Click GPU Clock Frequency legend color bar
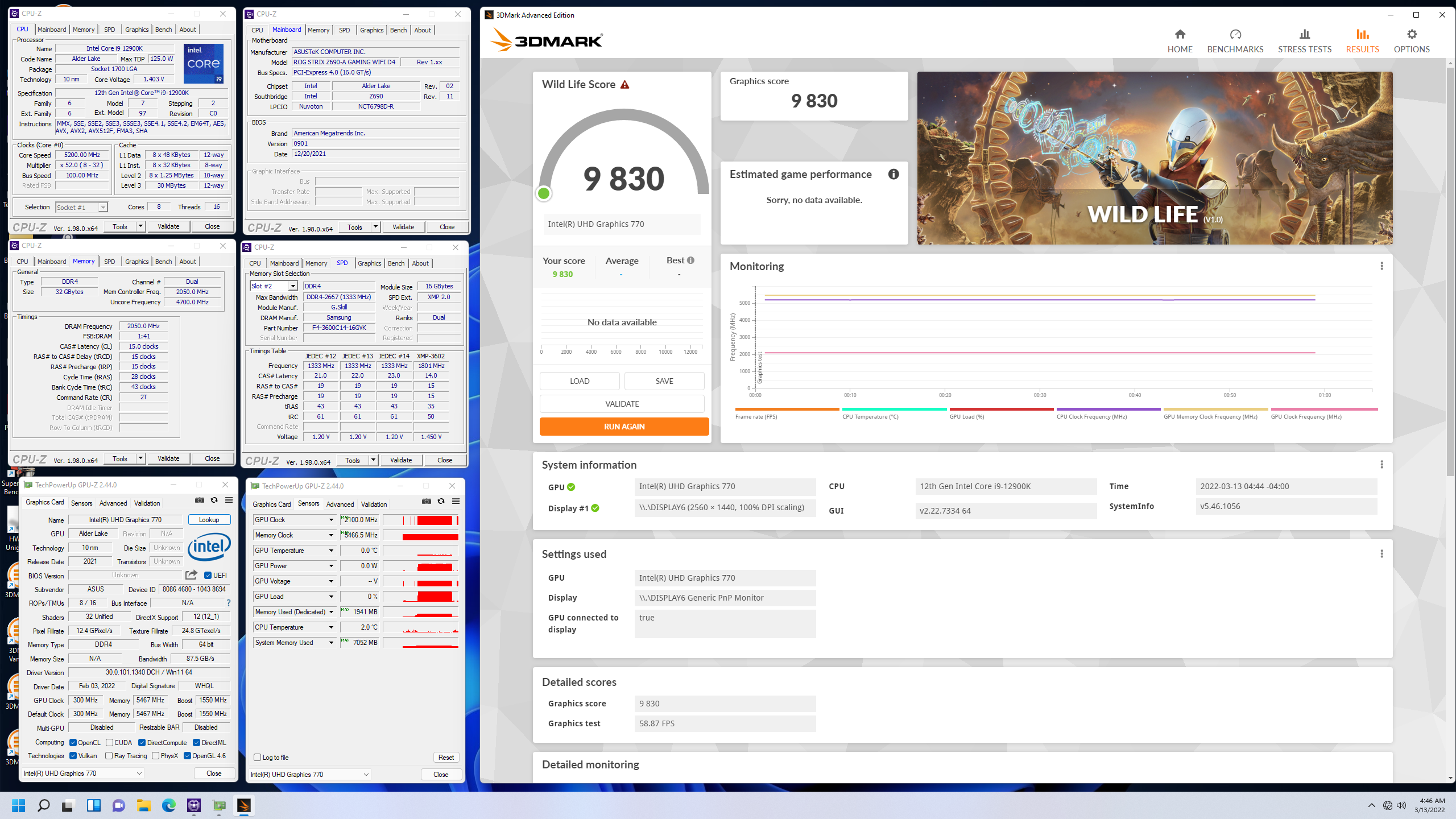 (1324, 409)
